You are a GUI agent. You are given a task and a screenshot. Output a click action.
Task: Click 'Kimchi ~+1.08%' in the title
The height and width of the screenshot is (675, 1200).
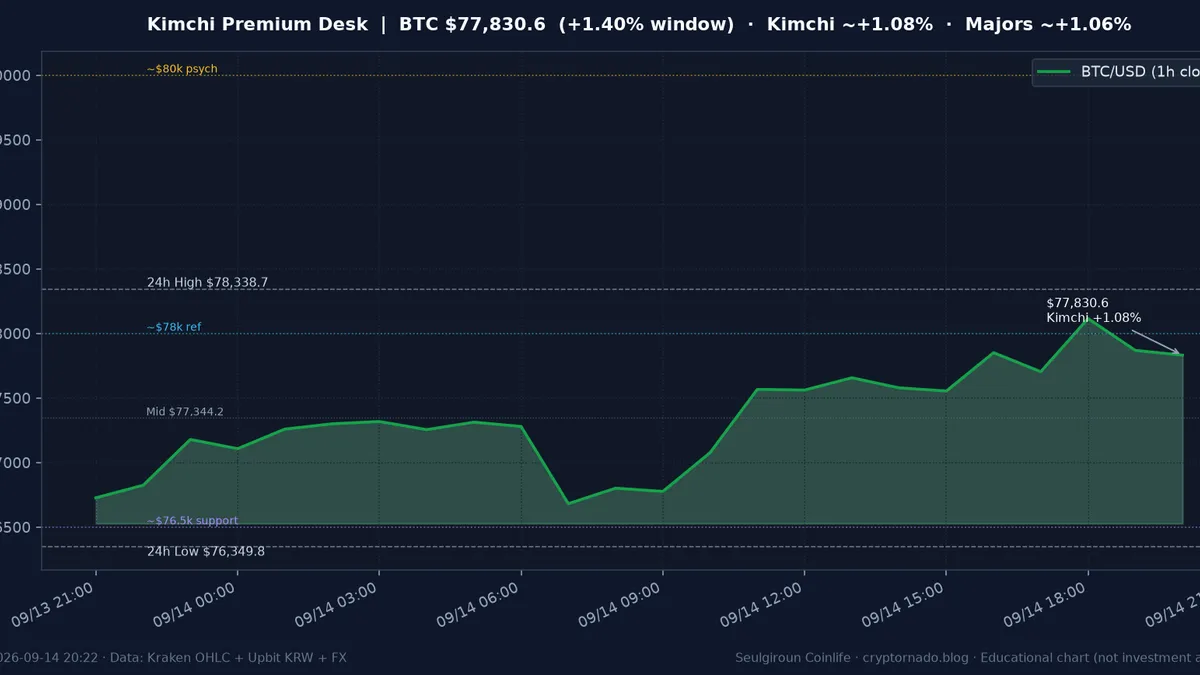pos(850,24)
